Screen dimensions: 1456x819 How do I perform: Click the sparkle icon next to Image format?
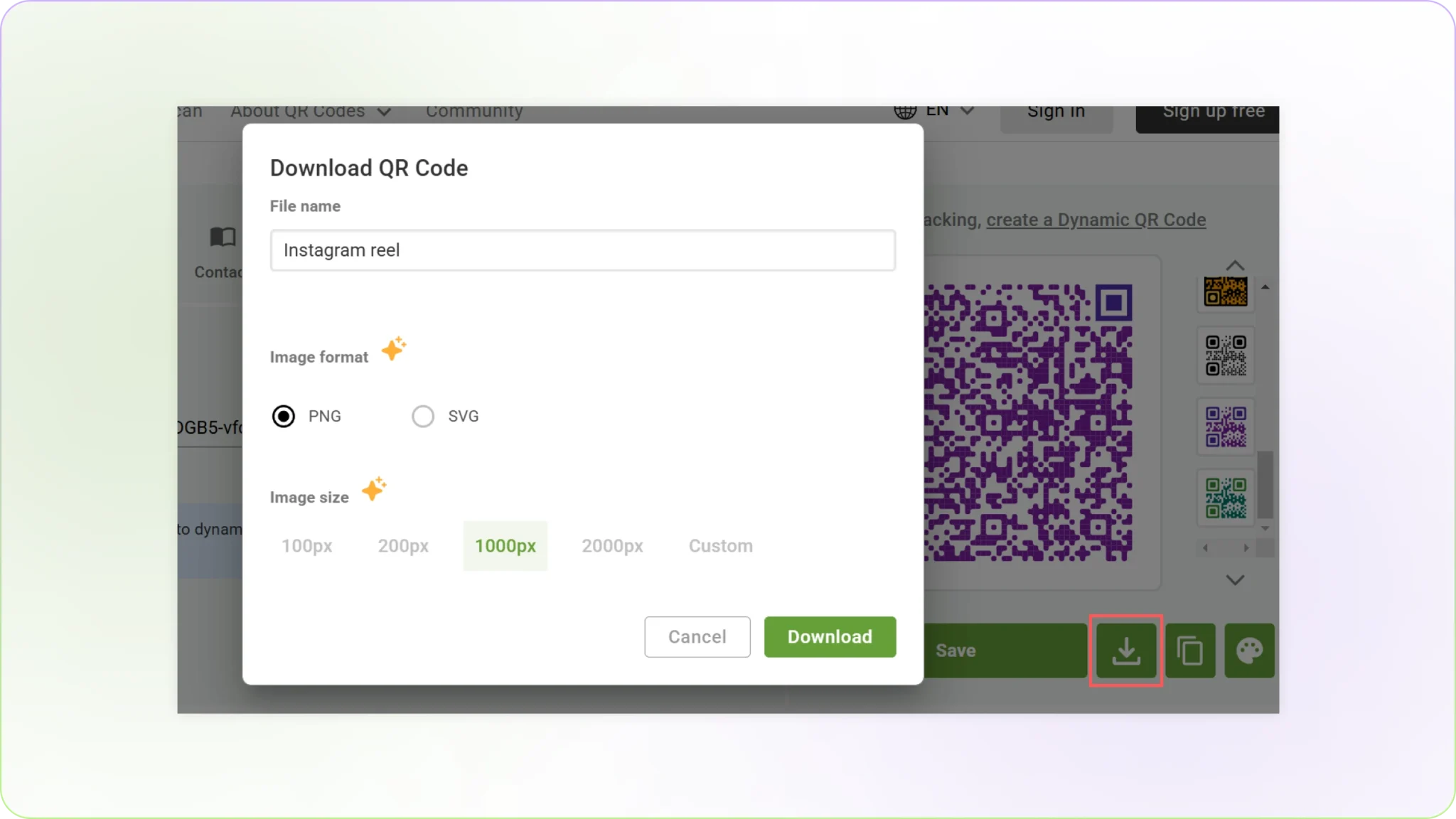[x=393, y=349]
